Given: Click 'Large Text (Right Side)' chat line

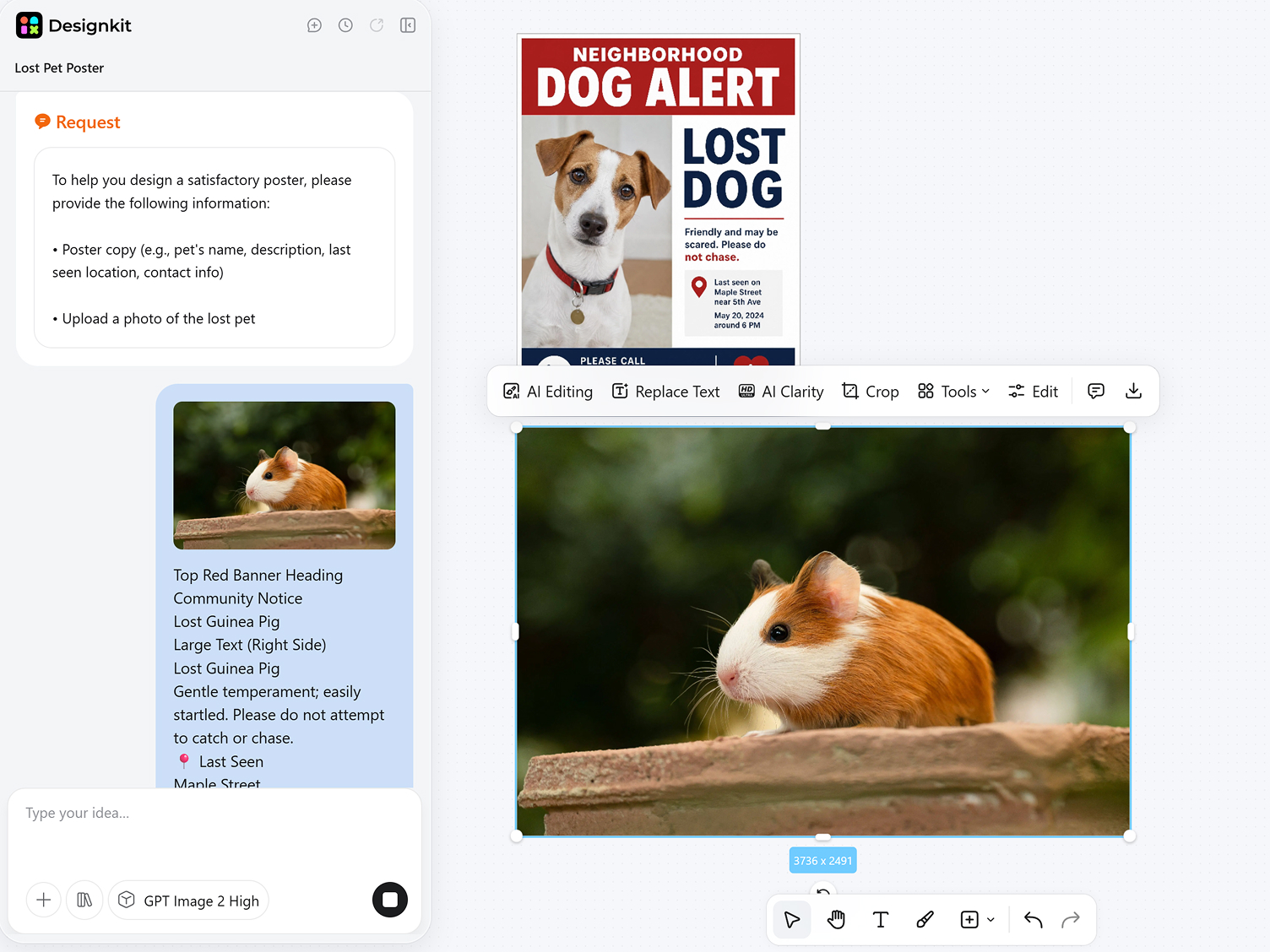Looking at the screenshot, I should [x=250, y=645].
